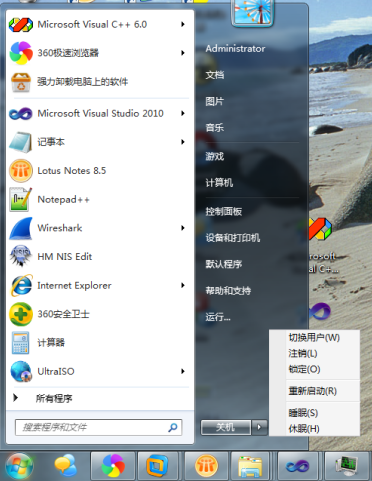
Task: Open 控制面板 control panel link
Action: tap(224, 212)
